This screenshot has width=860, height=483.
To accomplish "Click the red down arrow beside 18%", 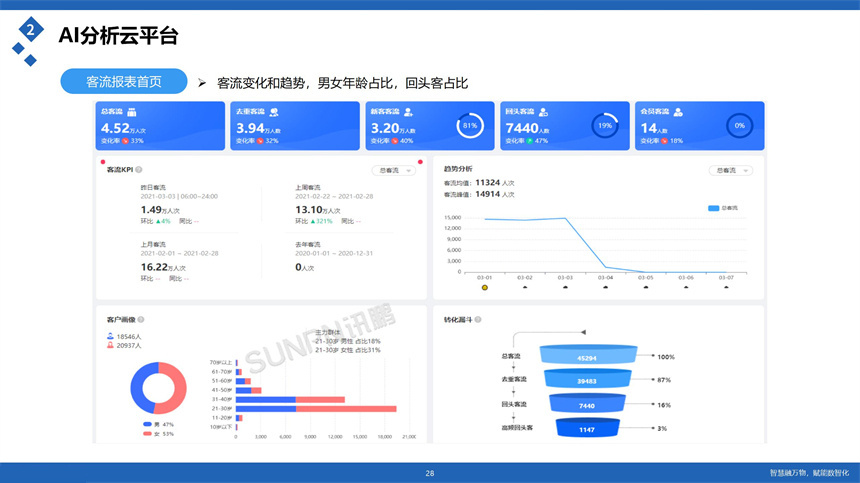I will pos(664,141).
